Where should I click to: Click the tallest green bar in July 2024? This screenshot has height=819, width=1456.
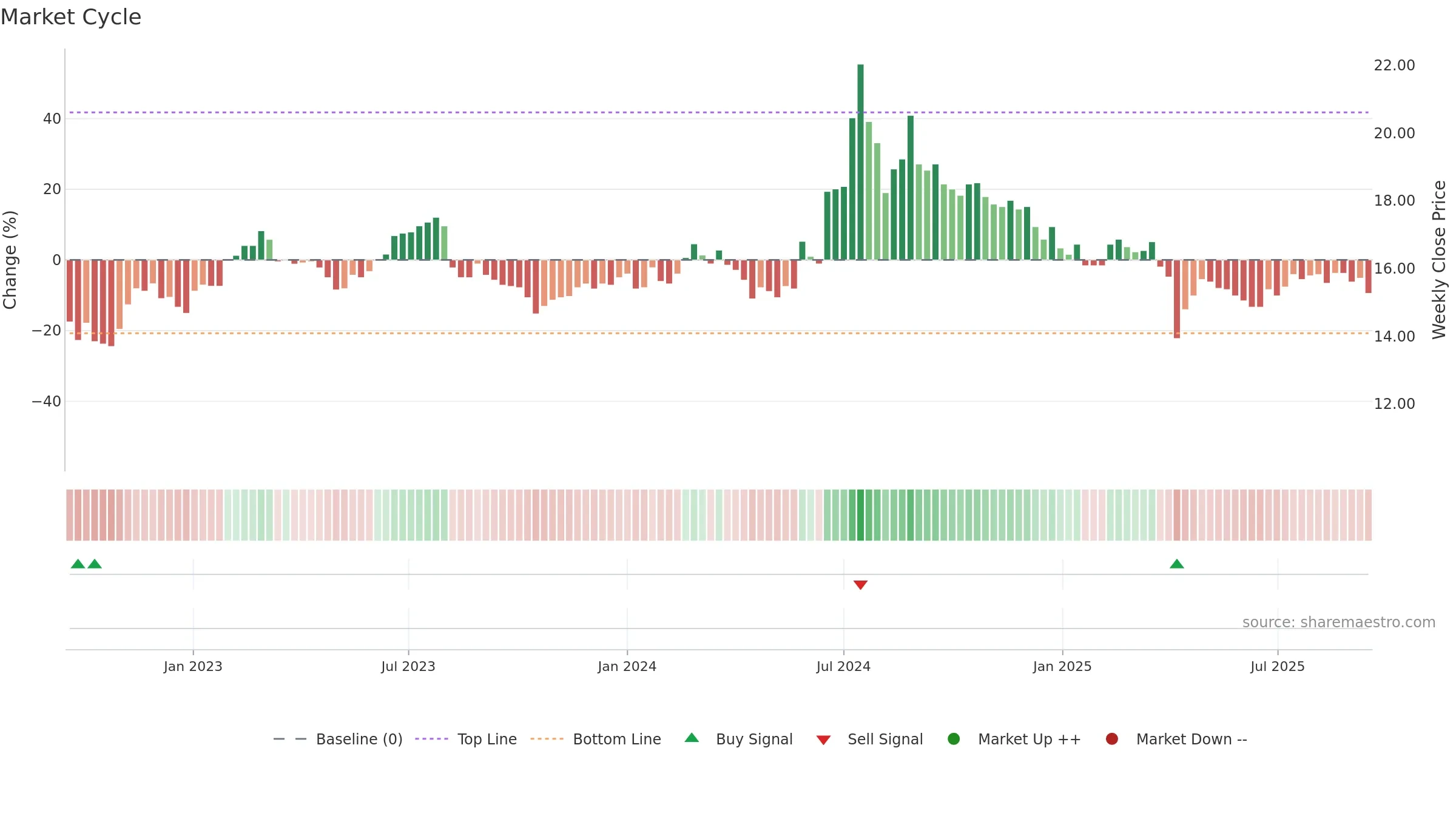click(x=860, y=162)
